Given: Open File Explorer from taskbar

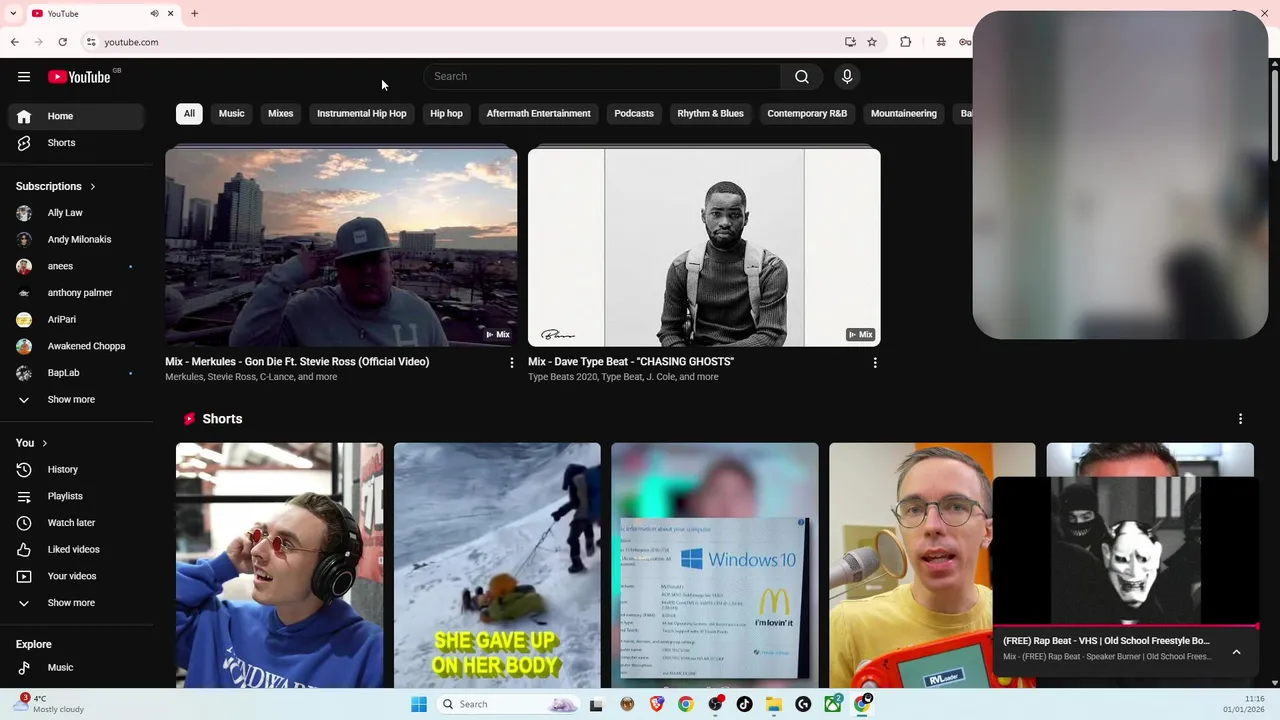Looking at the screenshot, I should coord(773,704).
